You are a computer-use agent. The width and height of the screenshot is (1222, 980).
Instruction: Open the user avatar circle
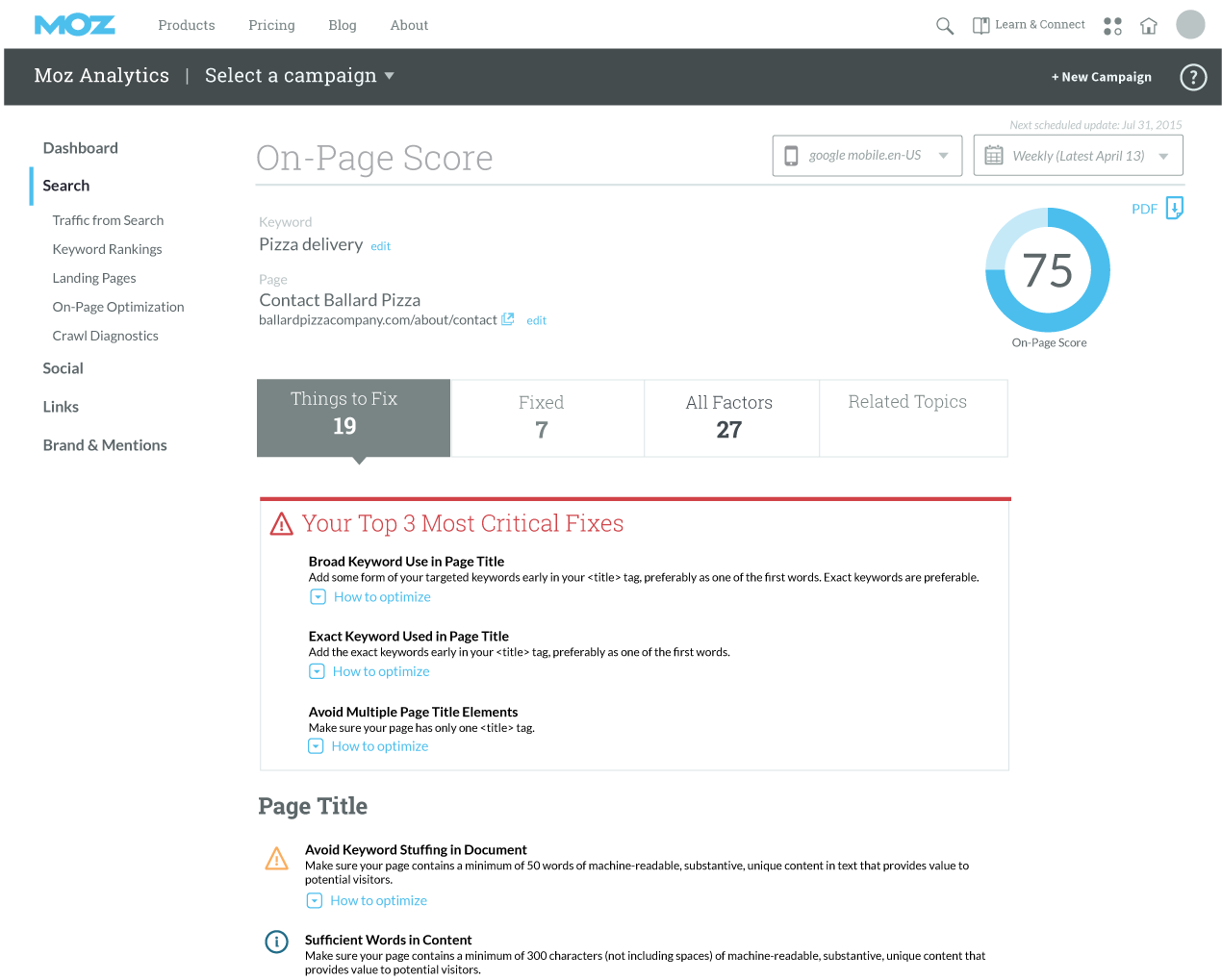(1190, 24)
